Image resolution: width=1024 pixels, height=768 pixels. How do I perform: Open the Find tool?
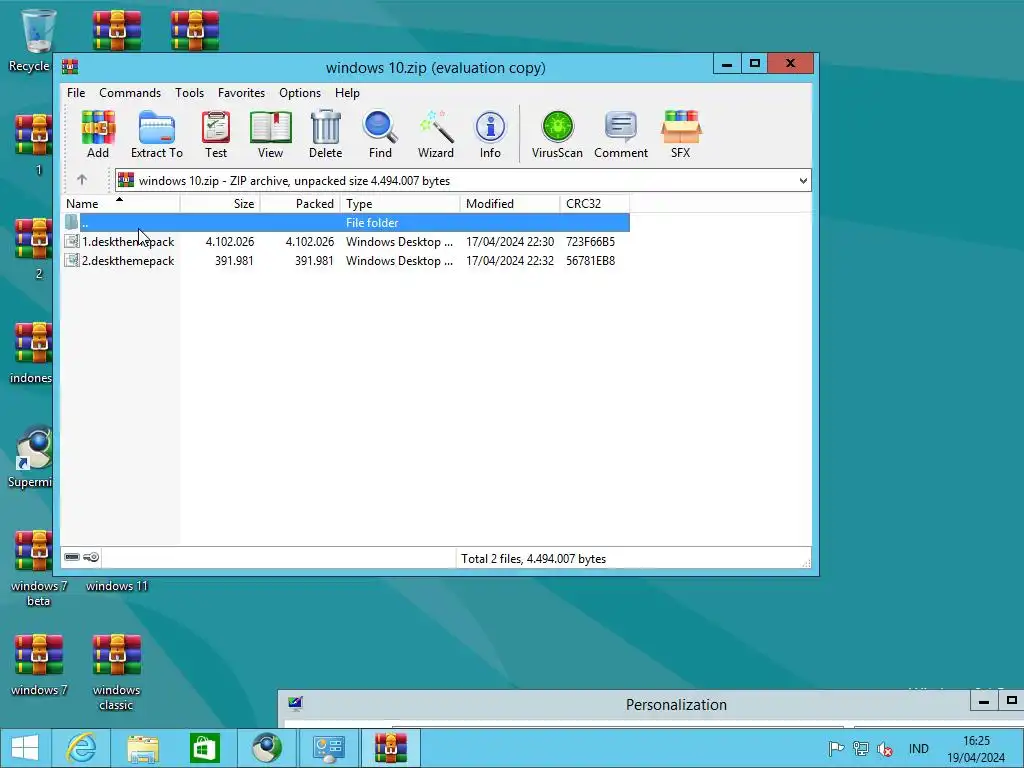point(380,134)
